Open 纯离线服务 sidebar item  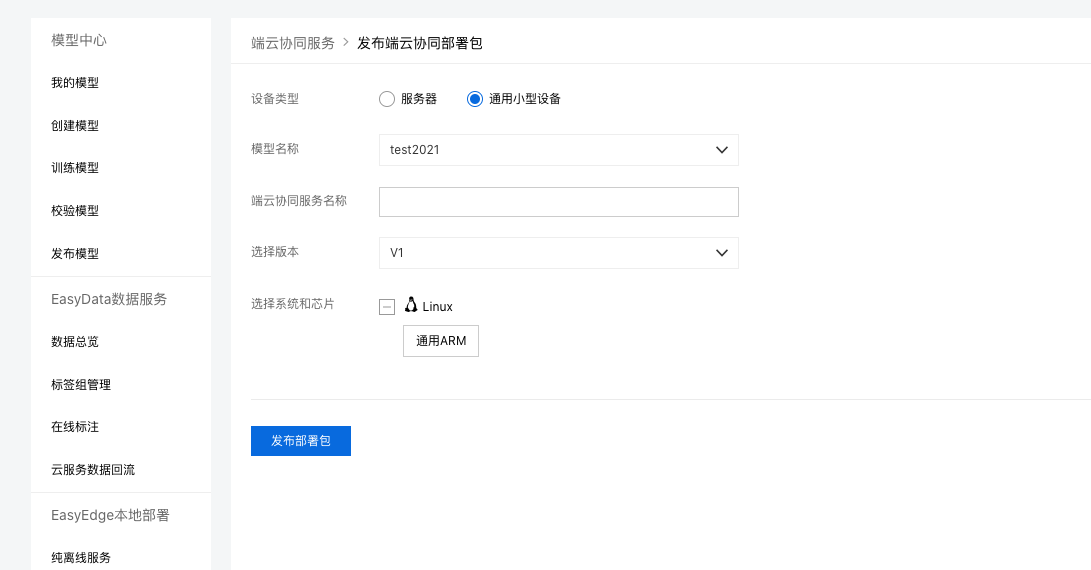click(x=81, y=557)
